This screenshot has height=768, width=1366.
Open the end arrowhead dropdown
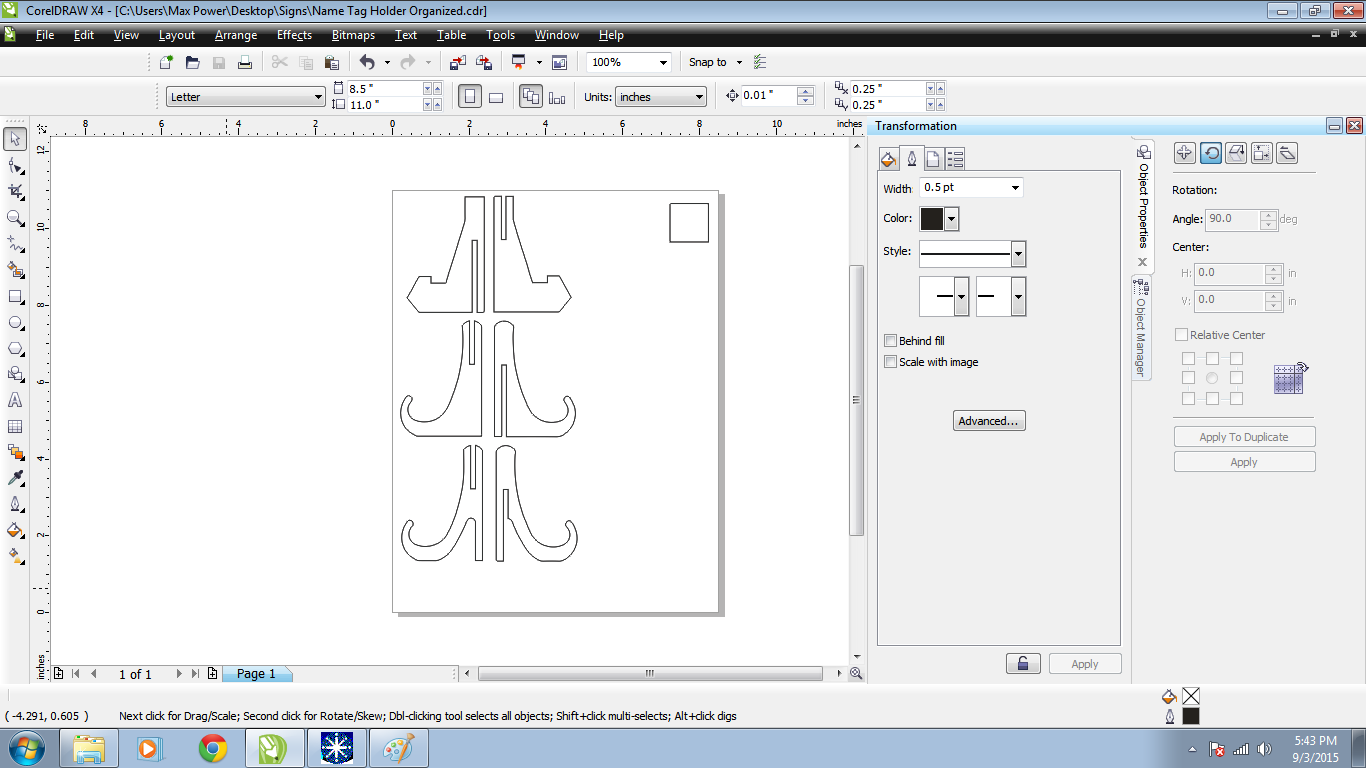(1018, 297)
